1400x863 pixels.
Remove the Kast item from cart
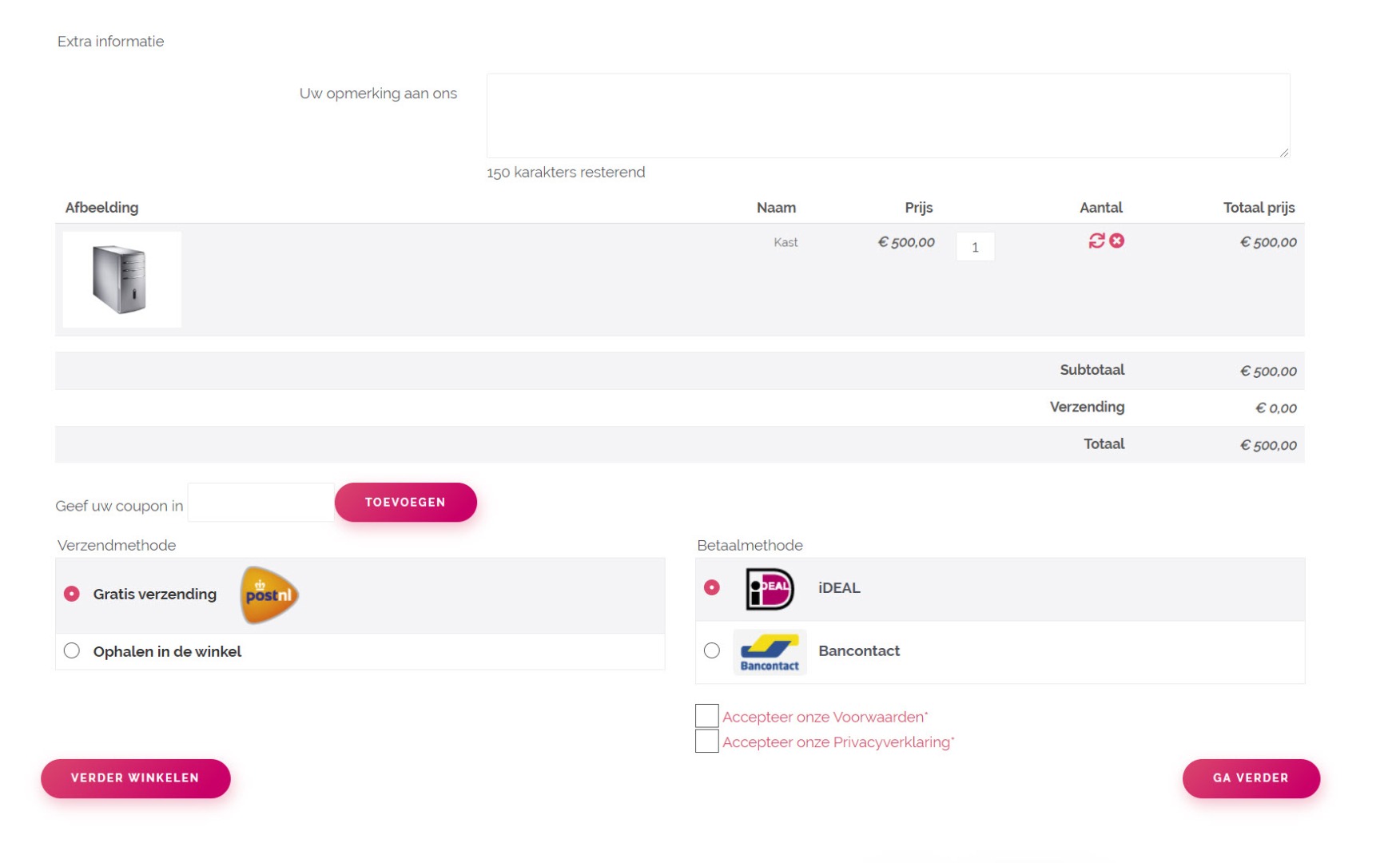point(1116,241)
